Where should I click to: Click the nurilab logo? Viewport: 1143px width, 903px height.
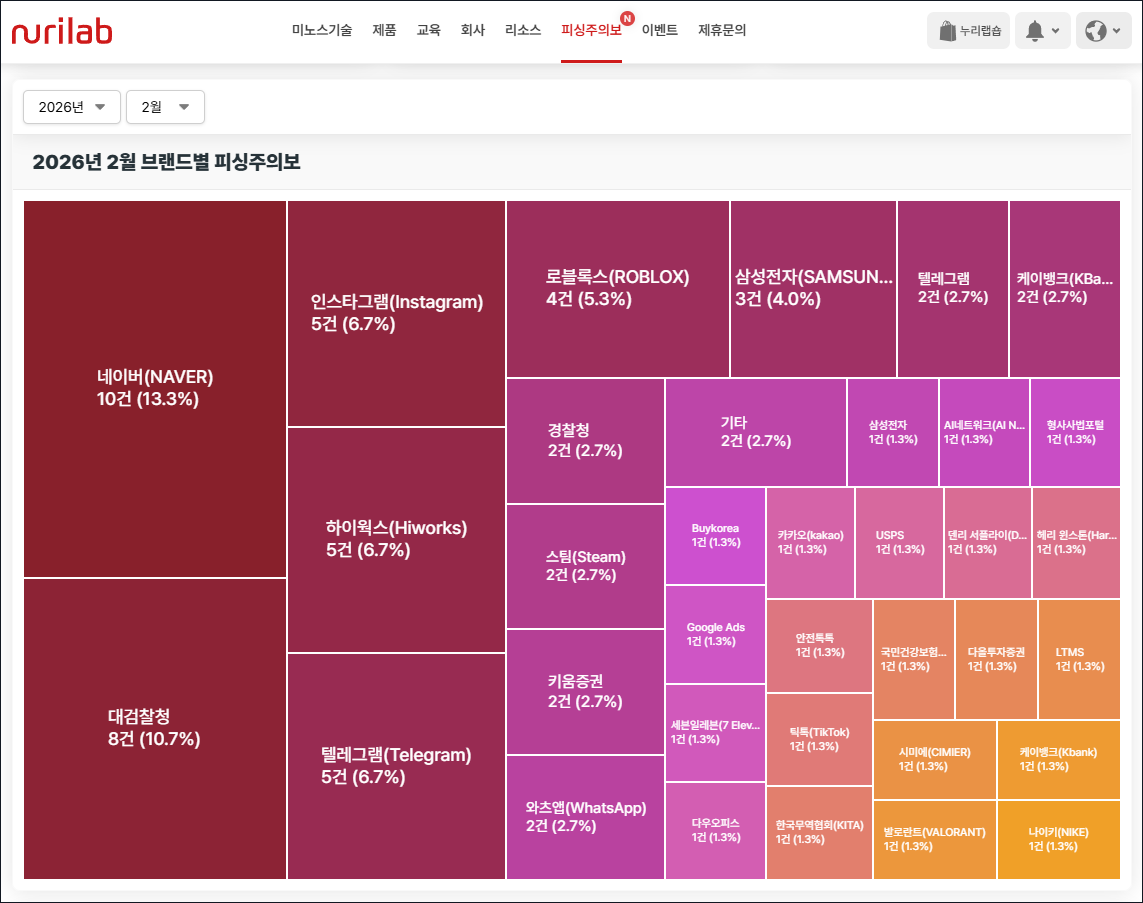point(62,31)
